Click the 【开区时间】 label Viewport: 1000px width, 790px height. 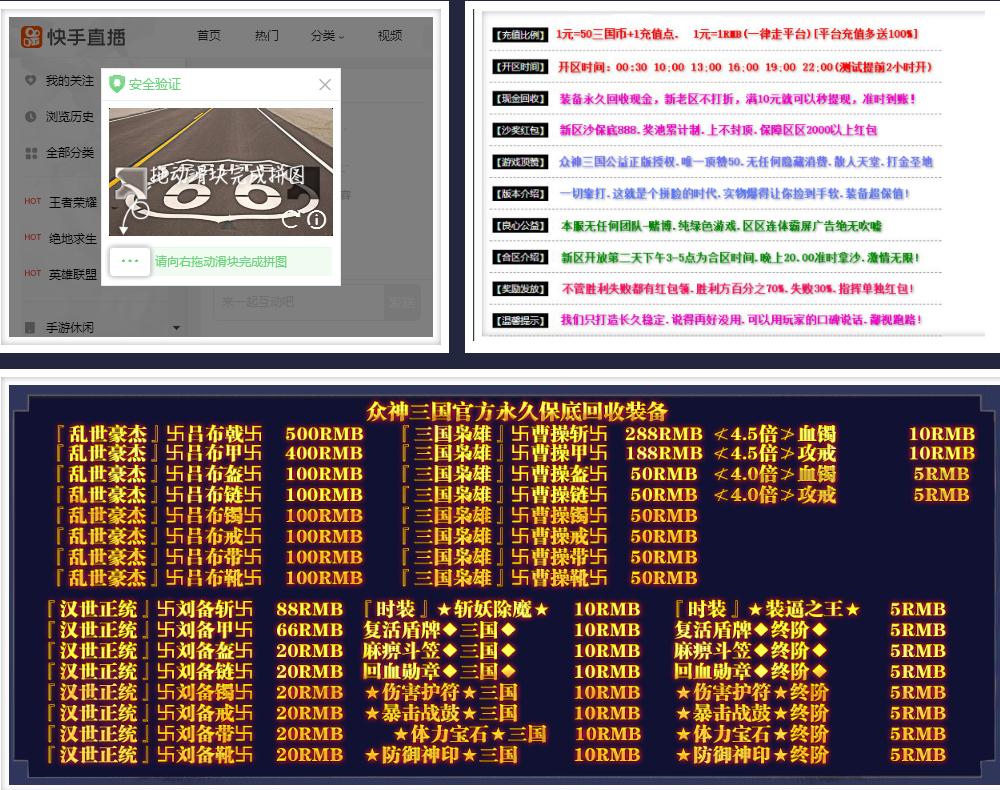520,66
